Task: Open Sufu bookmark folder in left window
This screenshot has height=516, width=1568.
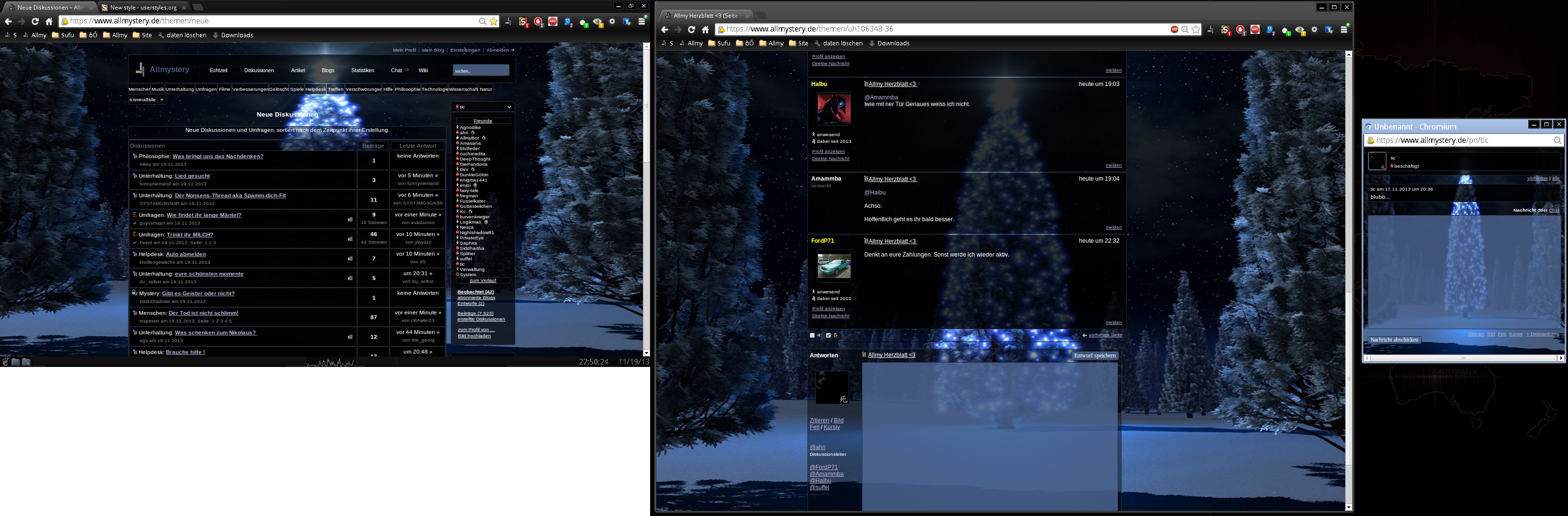Action: pyautogui.click(x=63, y=35)
